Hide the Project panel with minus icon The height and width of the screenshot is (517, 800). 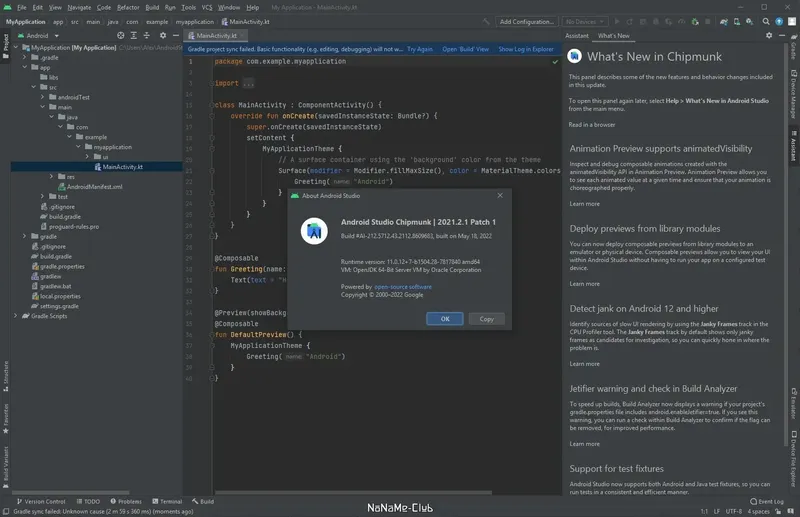[176, 36]
